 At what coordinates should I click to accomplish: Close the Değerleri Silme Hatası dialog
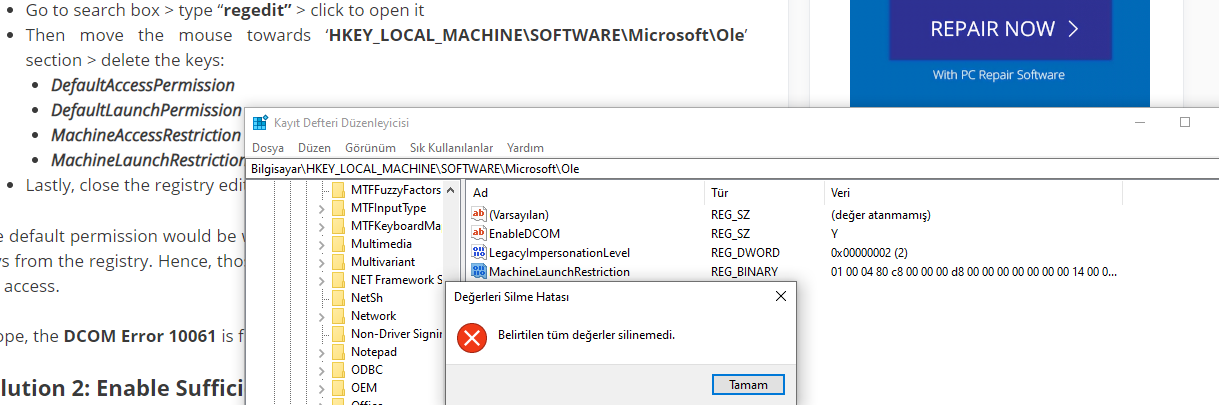tap(780, 297)
